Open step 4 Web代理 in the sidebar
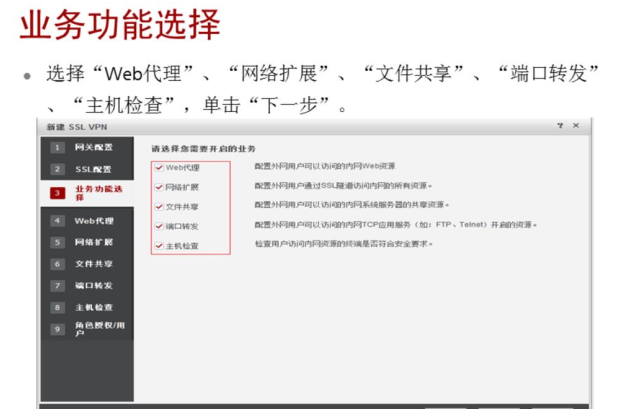Screen dimensions: 630x409 pyautogui.click(x=87, y=221)
